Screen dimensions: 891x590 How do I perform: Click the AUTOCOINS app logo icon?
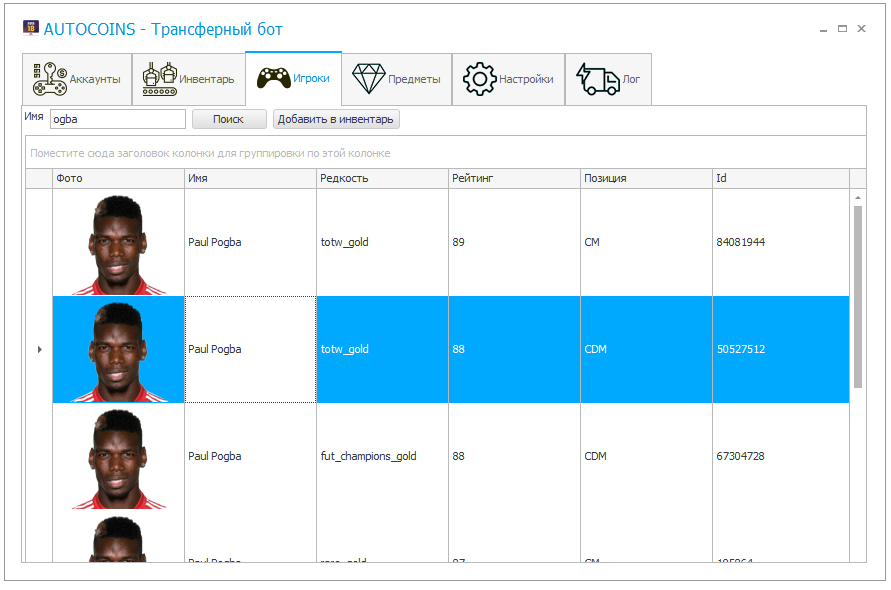pyautogui.click(x=31, y=27)
